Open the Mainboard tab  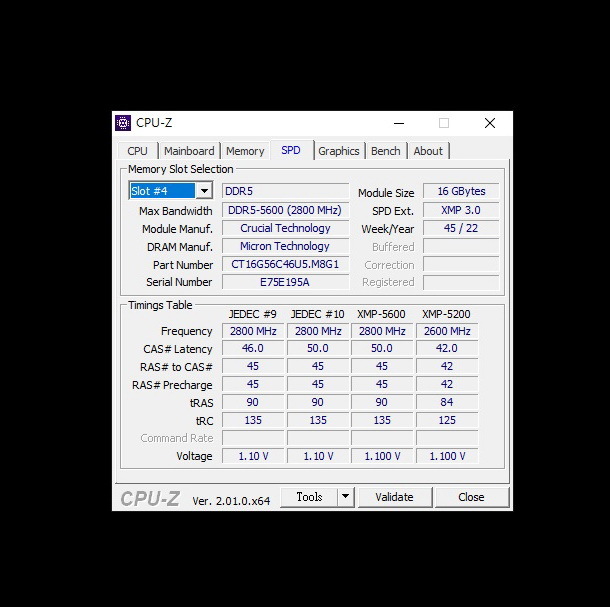click(189, 151)
